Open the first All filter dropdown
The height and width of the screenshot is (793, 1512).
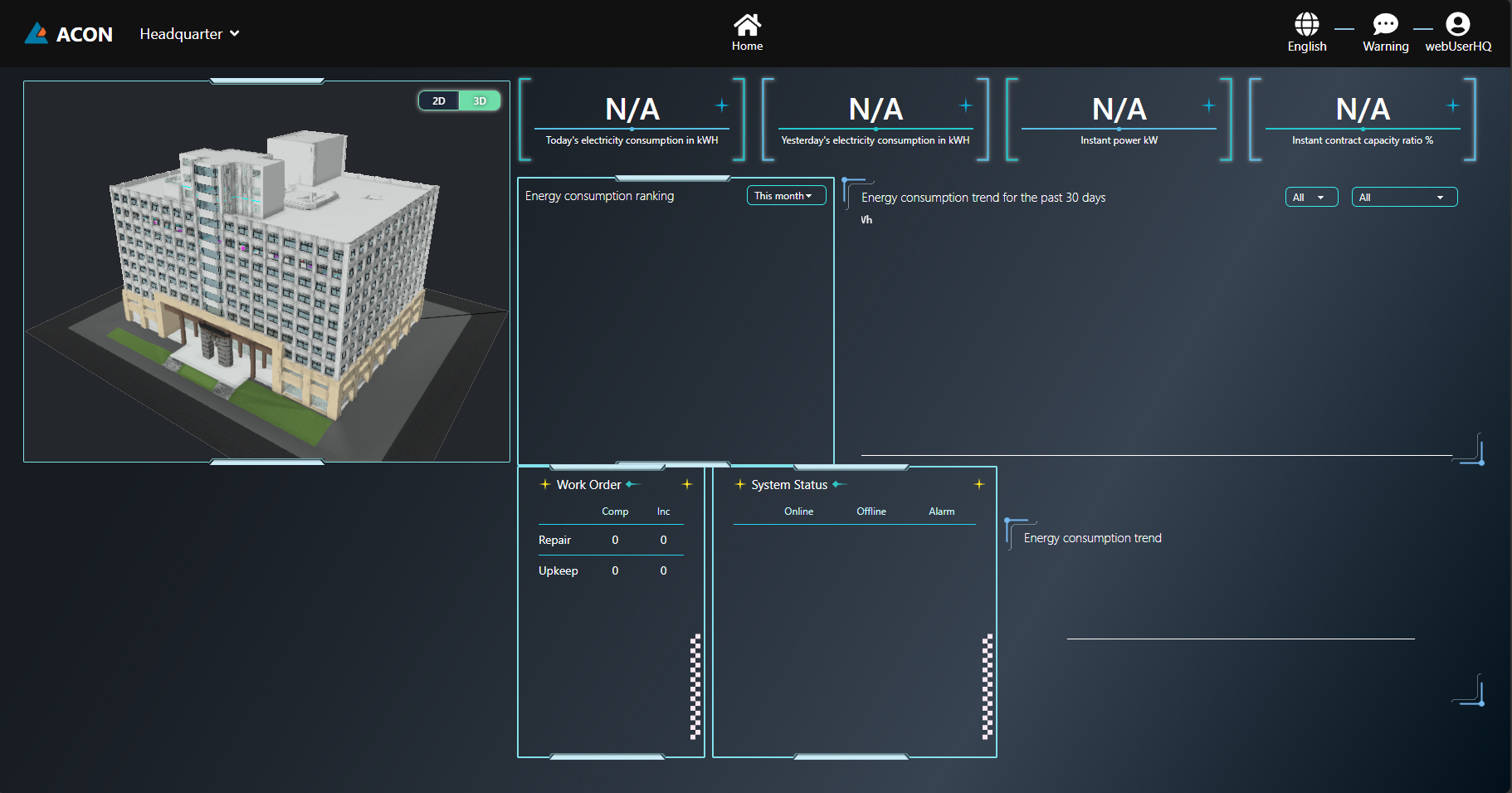pos(1310,198)
